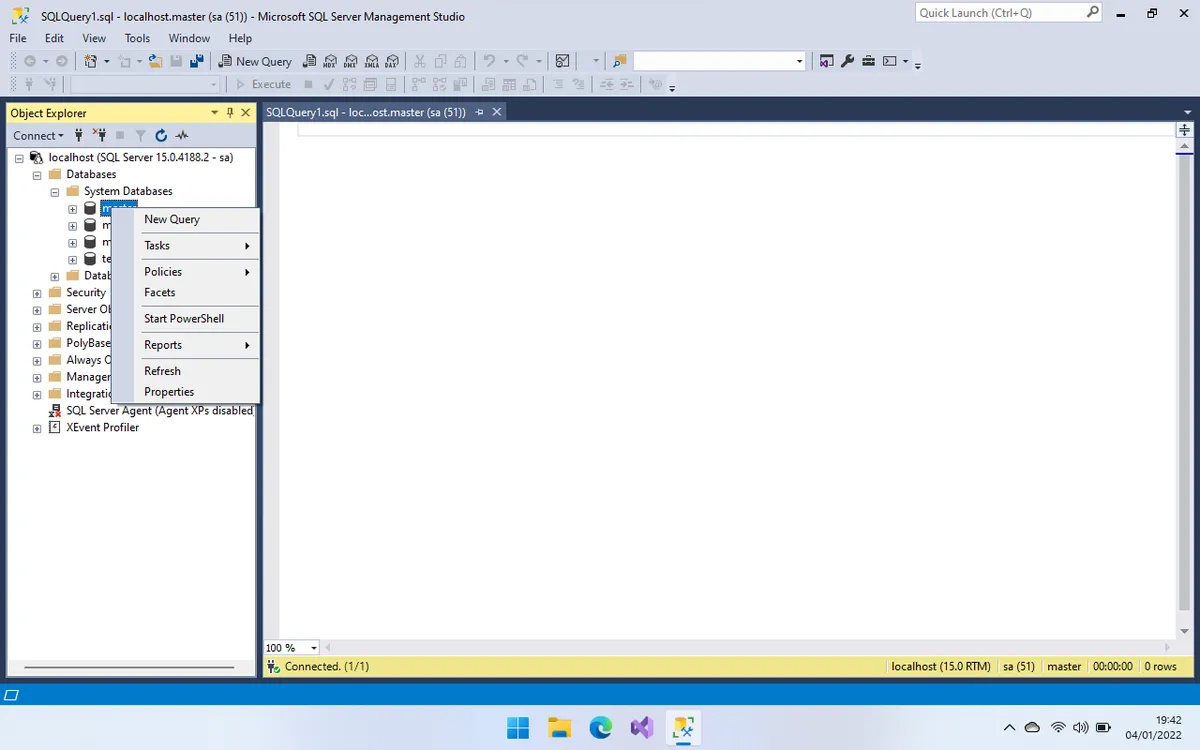
Task: Open the Help menu
Action: pos(240,38)
